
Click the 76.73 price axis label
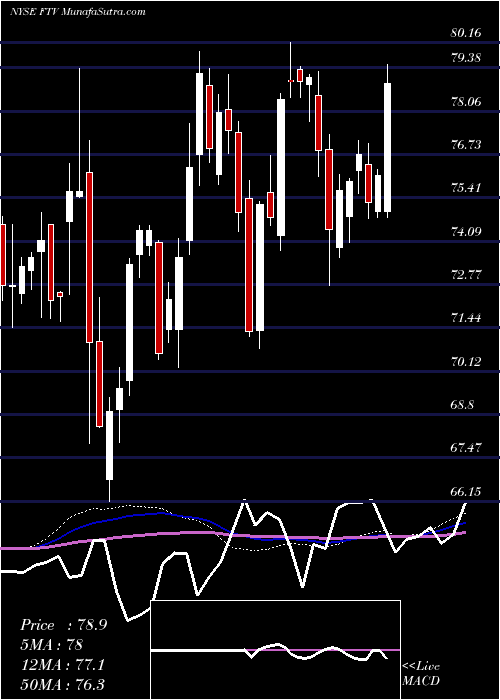tap(467, 145)
